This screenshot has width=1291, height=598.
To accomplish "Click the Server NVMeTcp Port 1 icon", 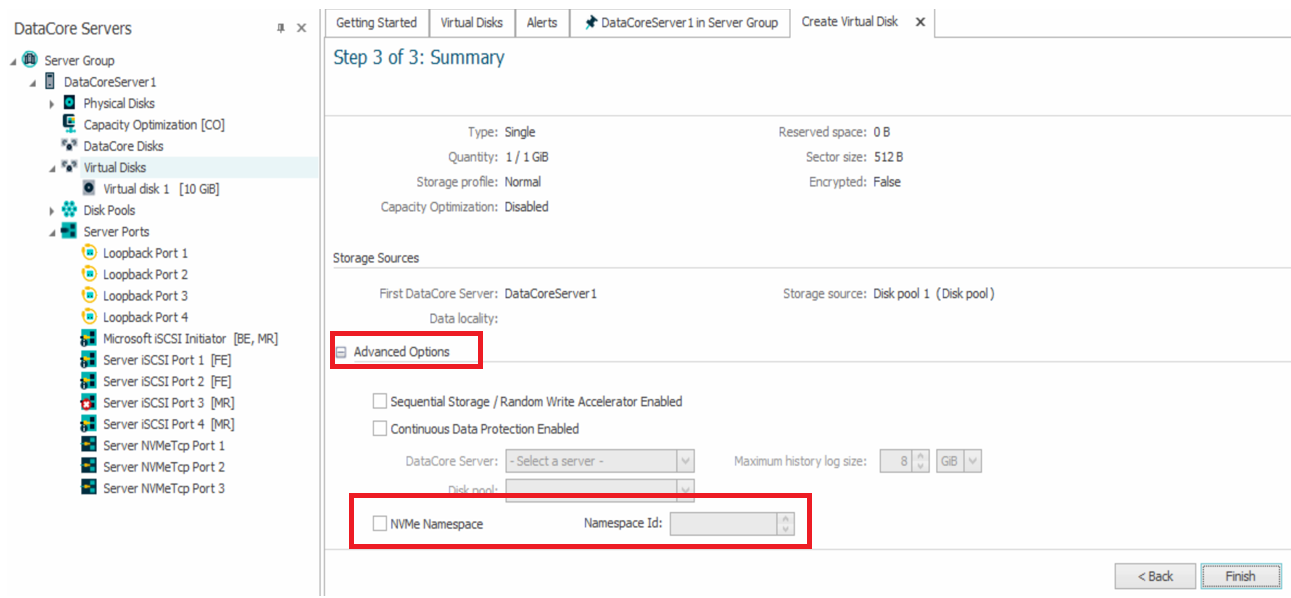I will click(x=89, y=445).
